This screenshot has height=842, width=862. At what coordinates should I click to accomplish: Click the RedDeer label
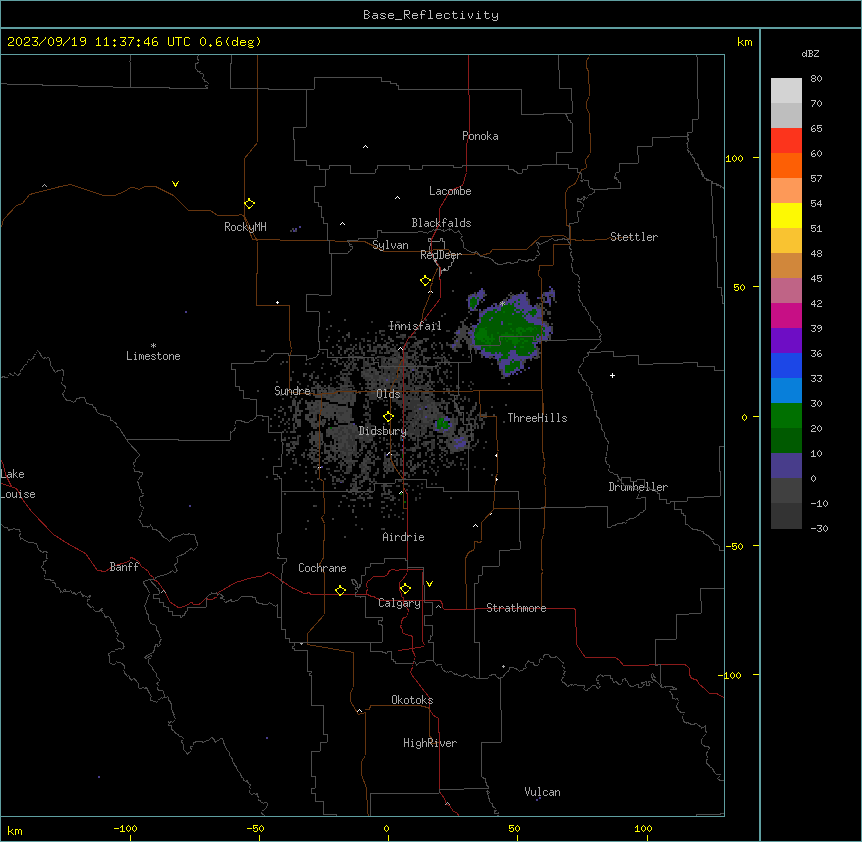point(440,255)
